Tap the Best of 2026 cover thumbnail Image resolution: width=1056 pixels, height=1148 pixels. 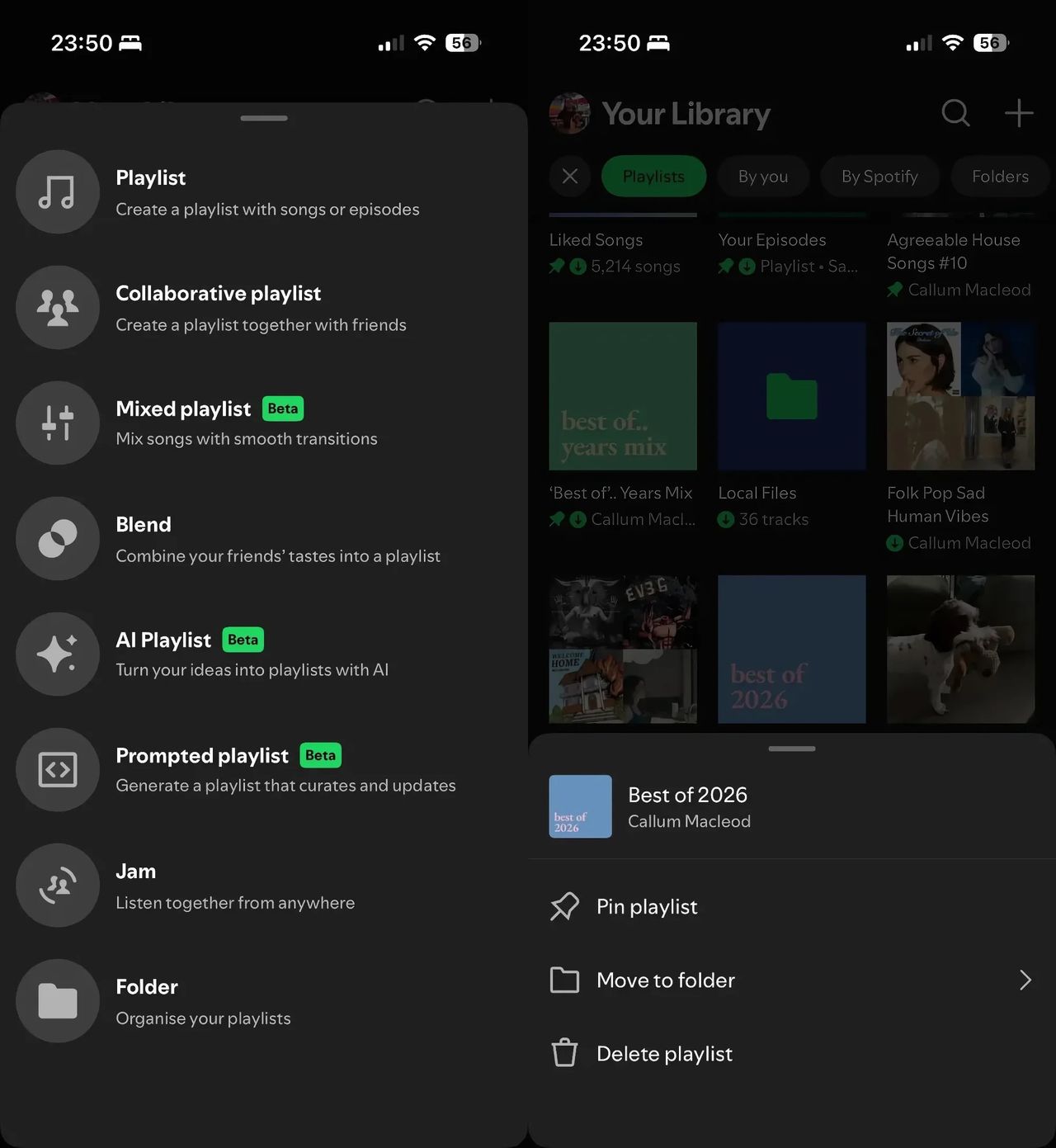tap(580, 806)
